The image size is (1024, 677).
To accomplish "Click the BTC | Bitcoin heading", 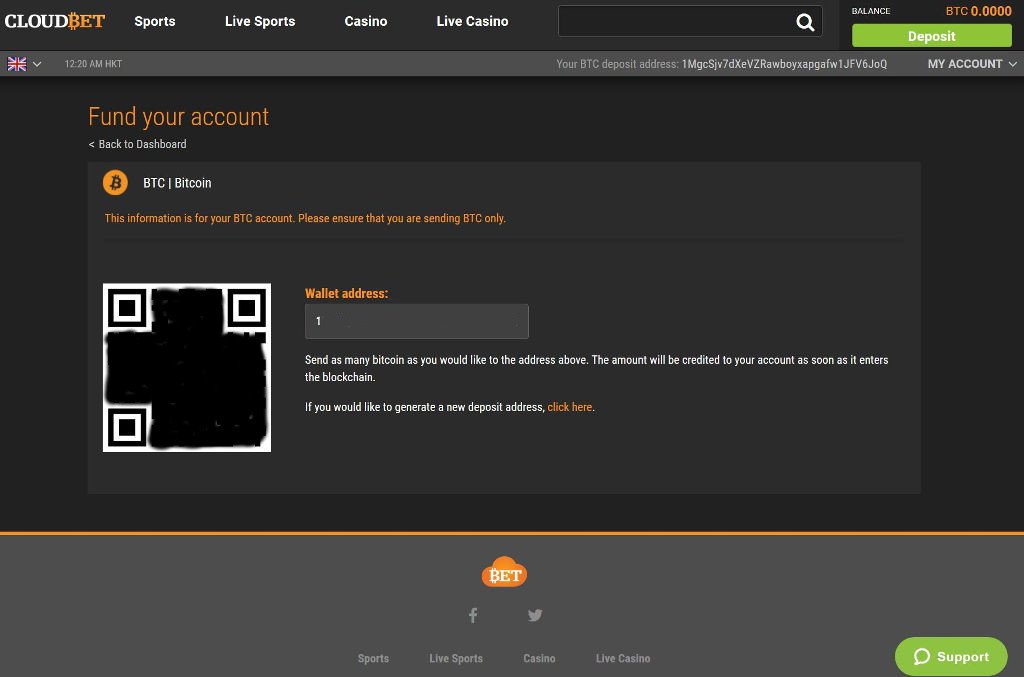I will 177,183.
